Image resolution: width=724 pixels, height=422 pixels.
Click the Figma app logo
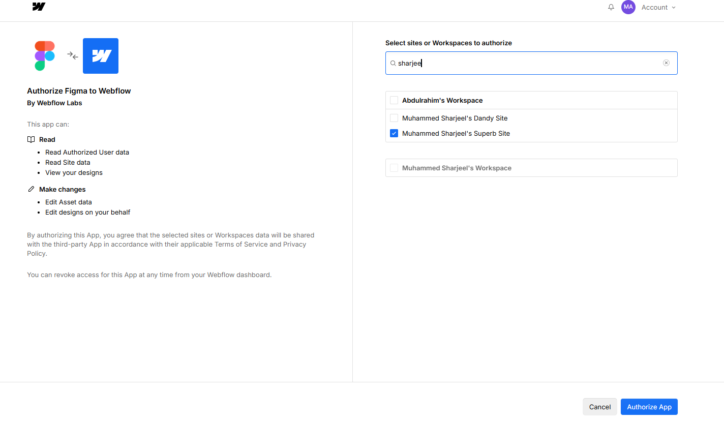point(45,56)
